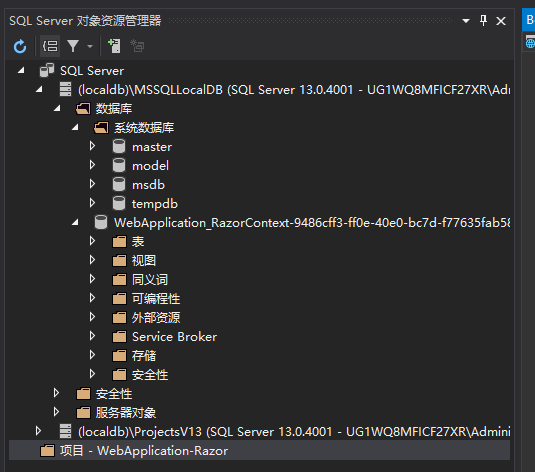Screen dimensions: 535x472
Task: Expand the 可编程性 folder
Action: 92,298
